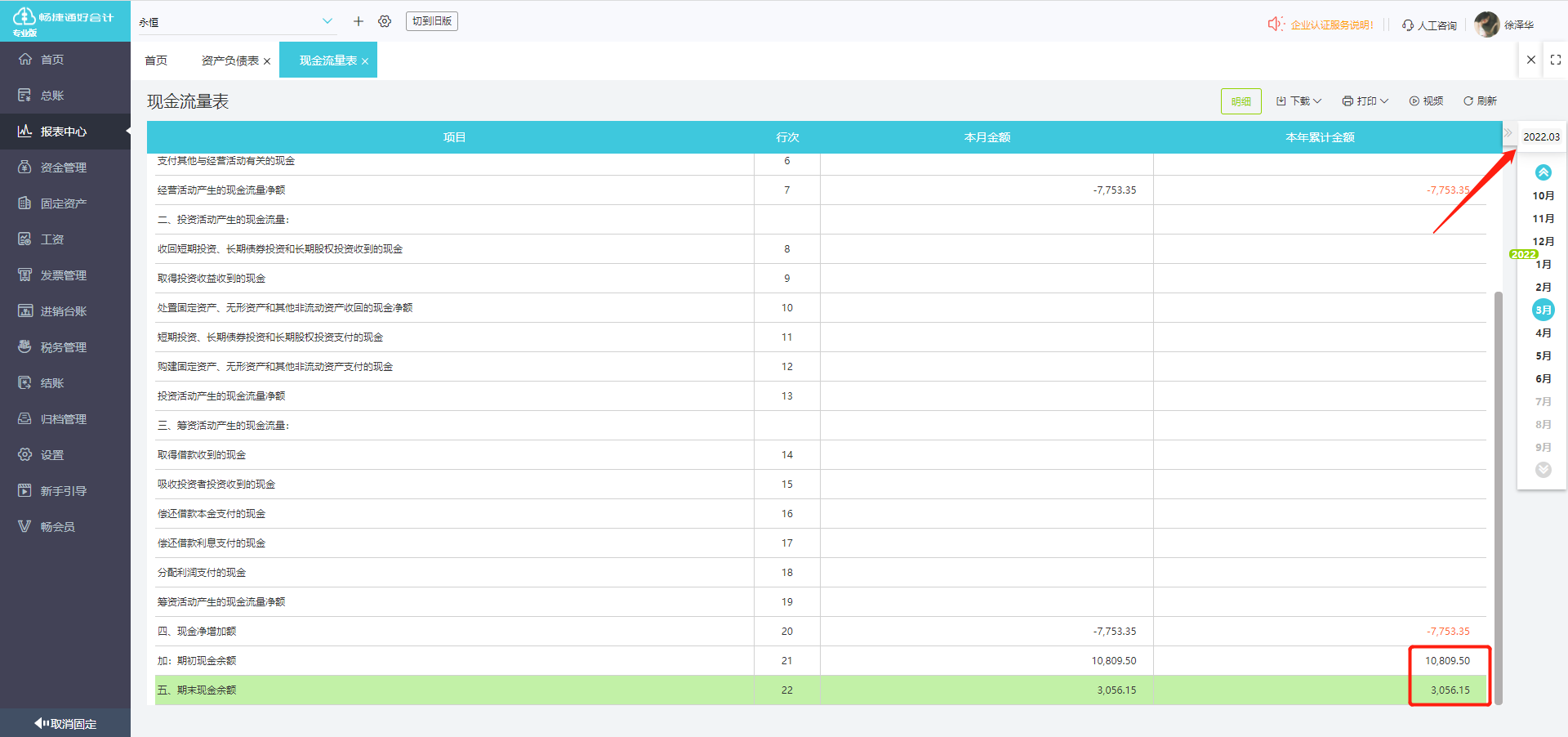The width and height of the screenshot is (1568, 737).
Task: Open 总账 in the sidebar menu
Action: point(52,96)
